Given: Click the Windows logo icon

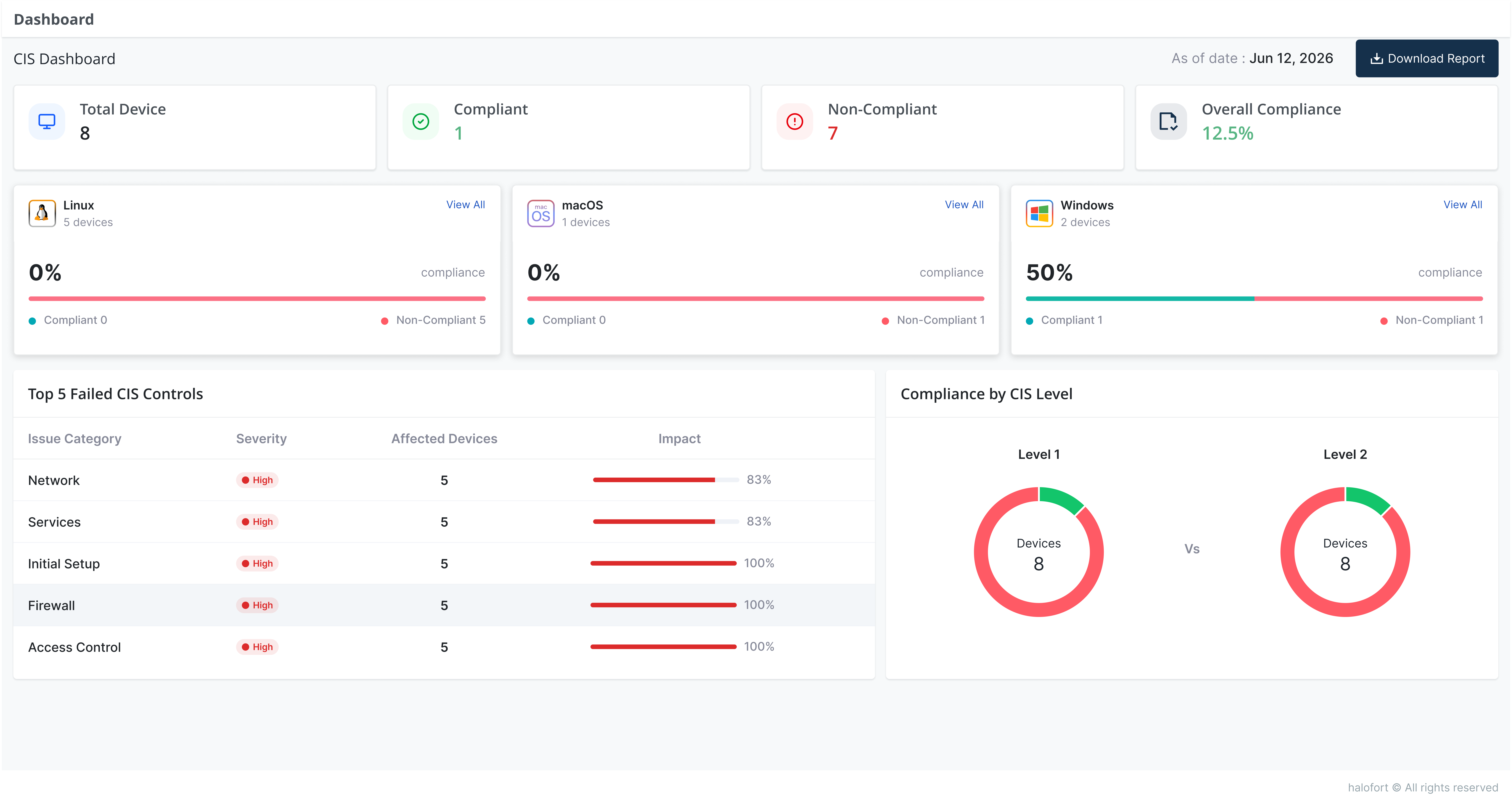Looking at the screenshot, I should point(1039,213).
